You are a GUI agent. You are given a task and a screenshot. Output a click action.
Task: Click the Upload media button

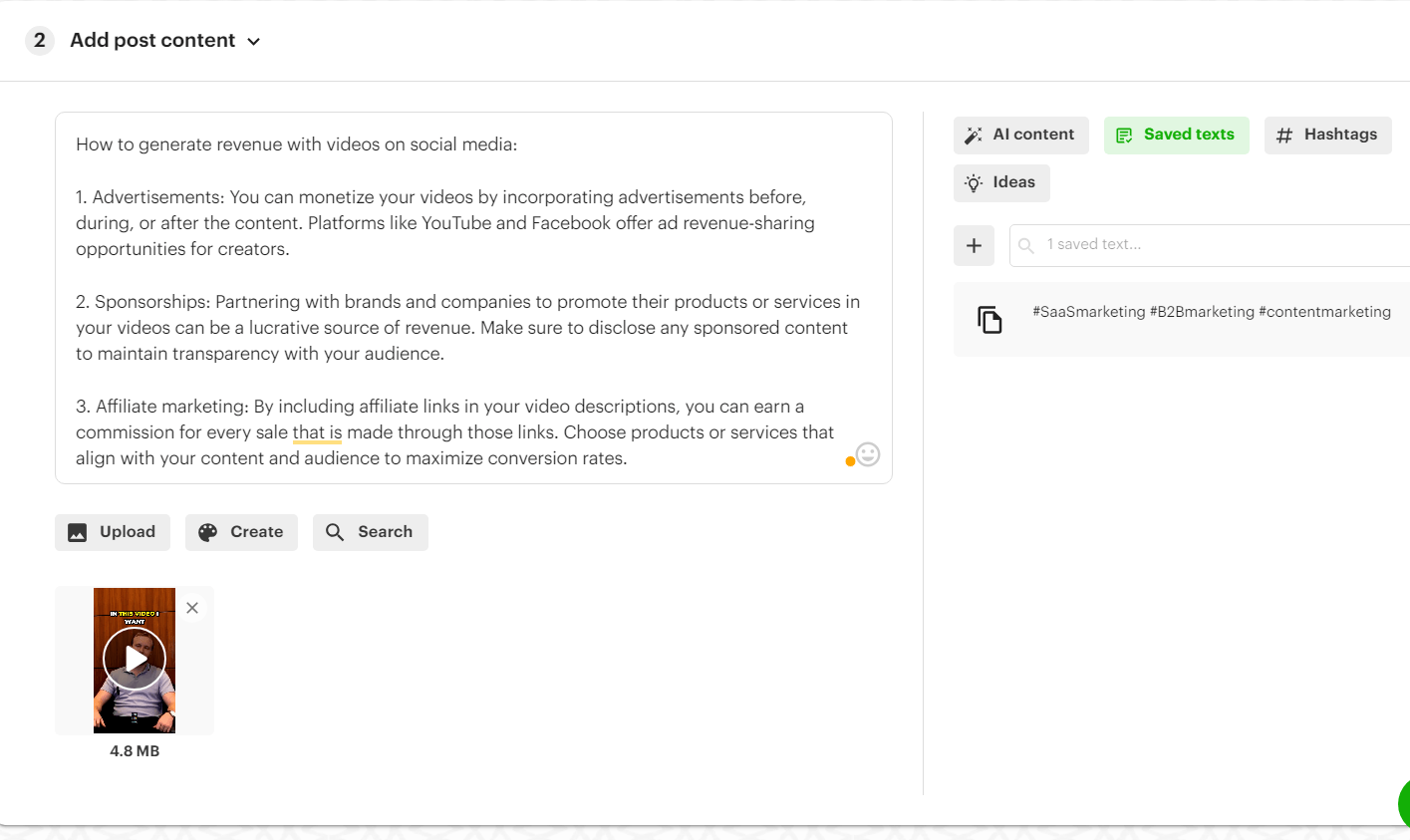[113, 532]
